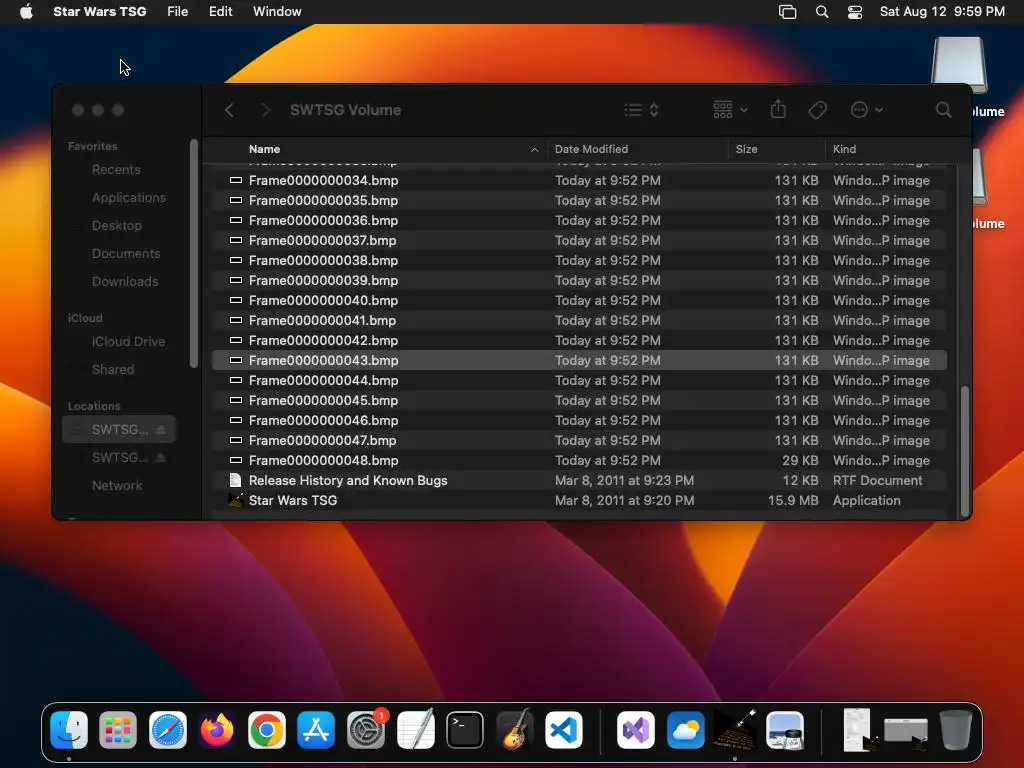Select Frame0000000046.bmp in the list
Image resolution: width=1024 pixels, height=768 pixels.
click(579, 421)
